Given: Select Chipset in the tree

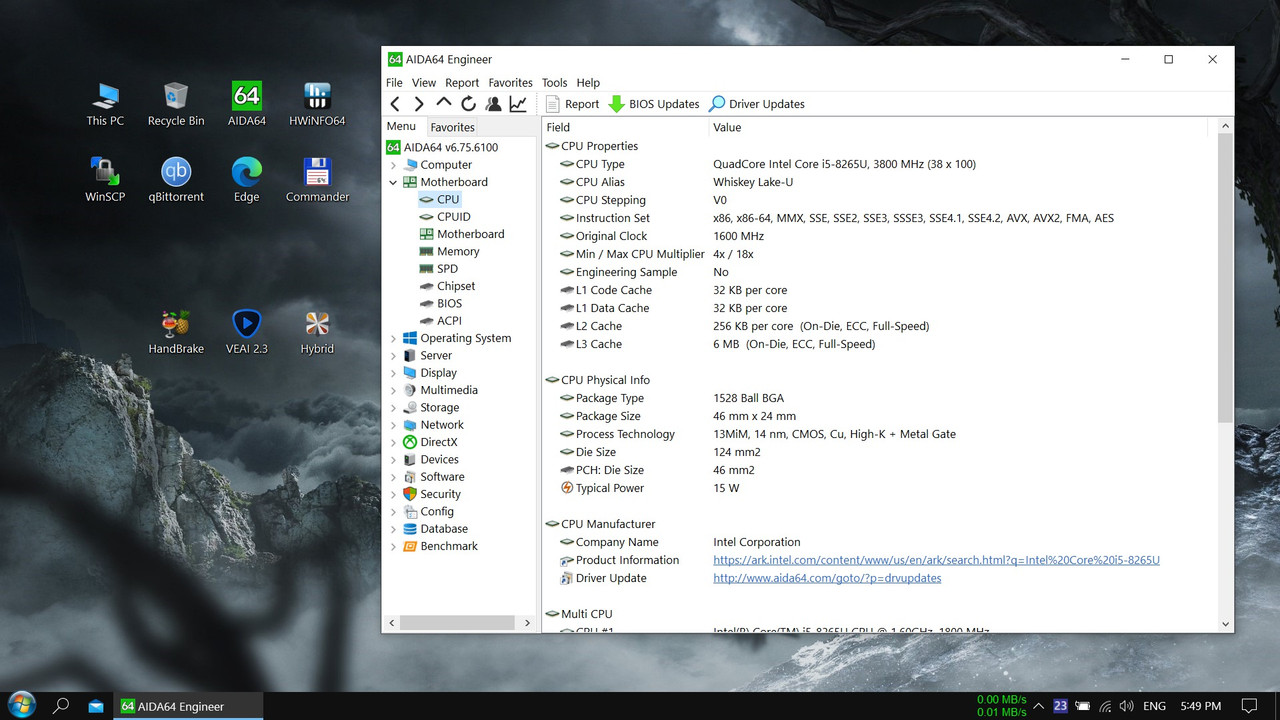Looking at the screenshot, I should [x=456, y=286].
